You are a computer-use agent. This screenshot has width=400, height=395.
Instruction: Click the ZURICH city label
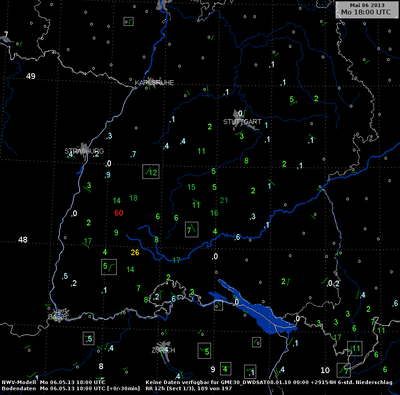(x=163, y=350)
